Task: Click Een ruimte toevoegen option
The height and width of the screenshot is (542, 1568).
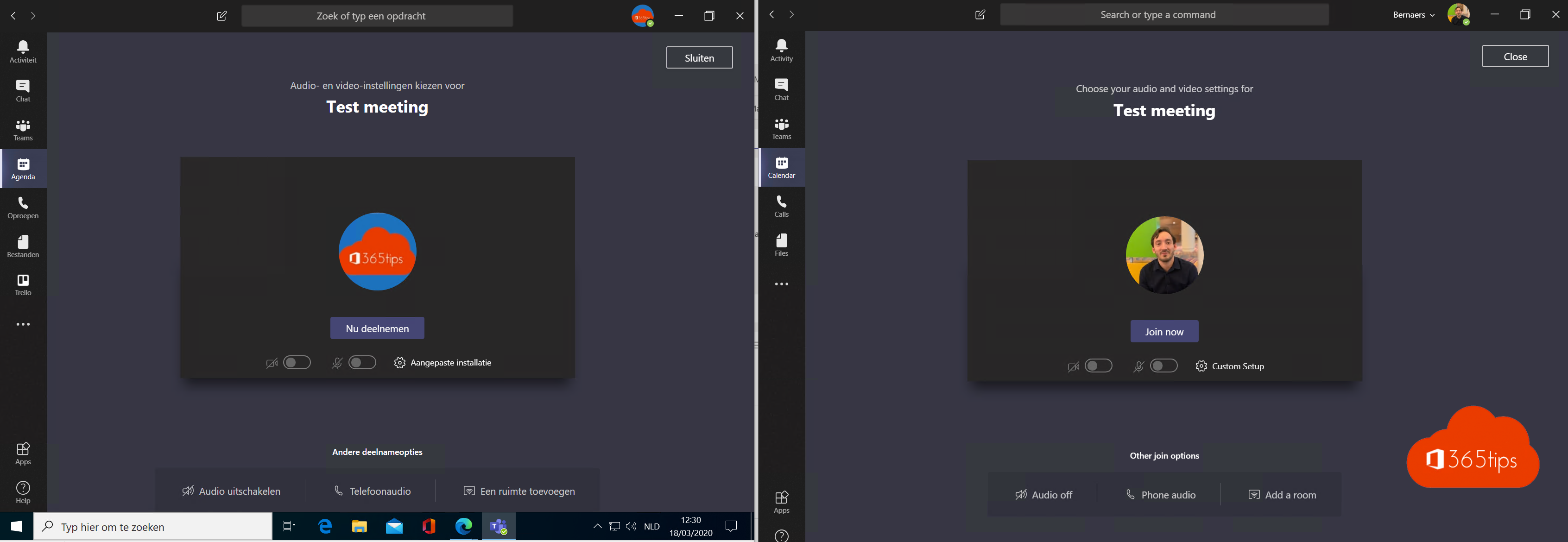Action: (x=518, y=491)
